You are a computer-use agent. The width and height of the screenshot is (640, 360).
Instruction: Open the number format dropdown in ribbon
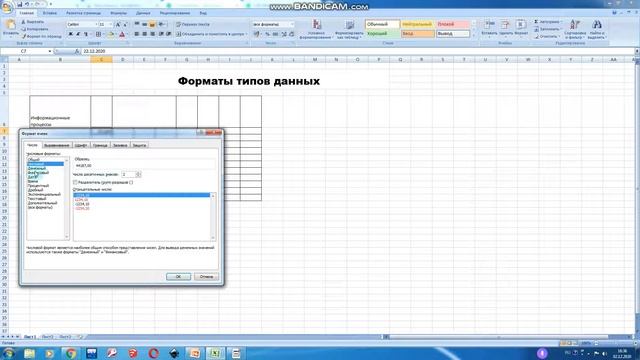pyautogui.click(x=291, y=24)
